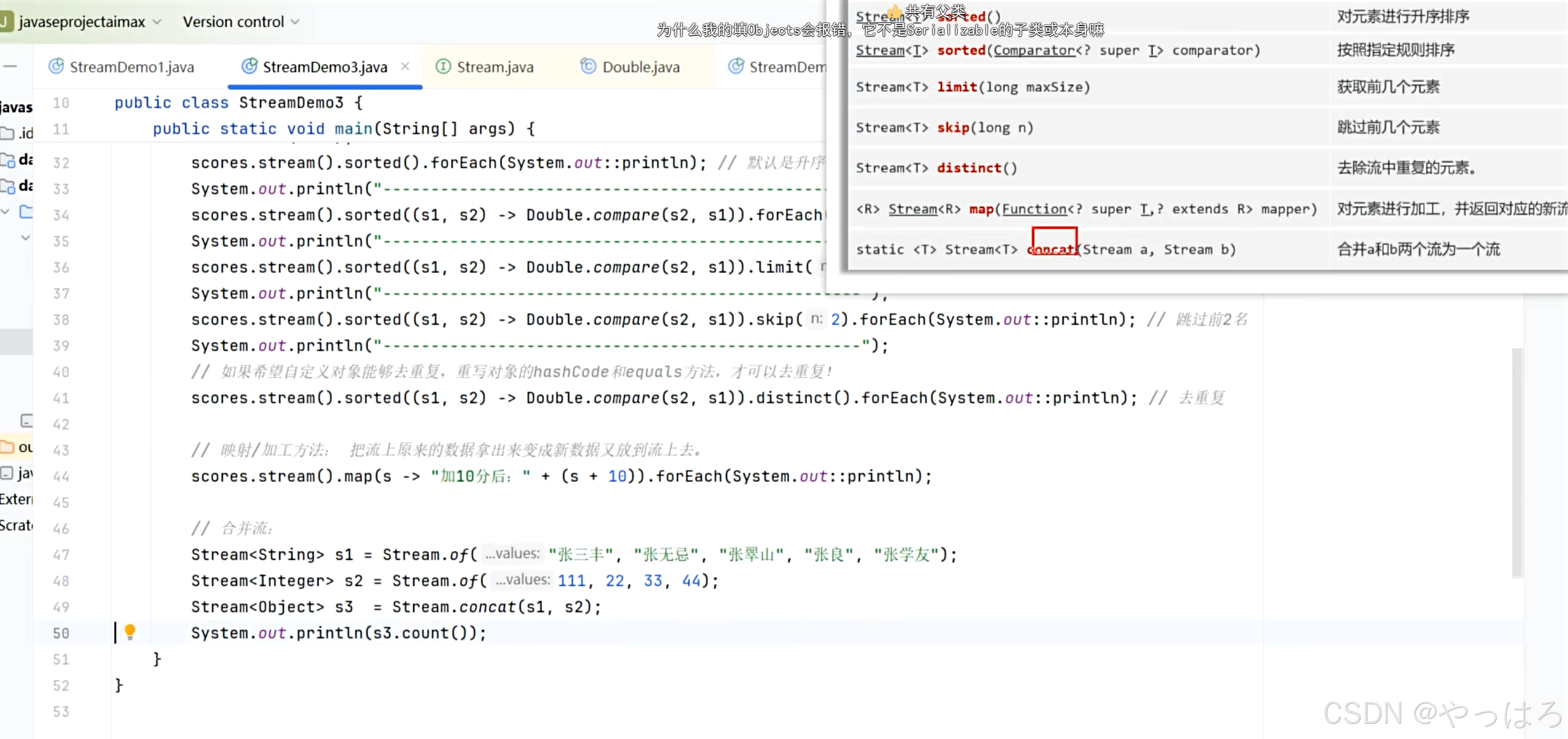Click line number 50 in the gutter
This screenshot has width=1568, height=739.
click(x=61, y=634)
